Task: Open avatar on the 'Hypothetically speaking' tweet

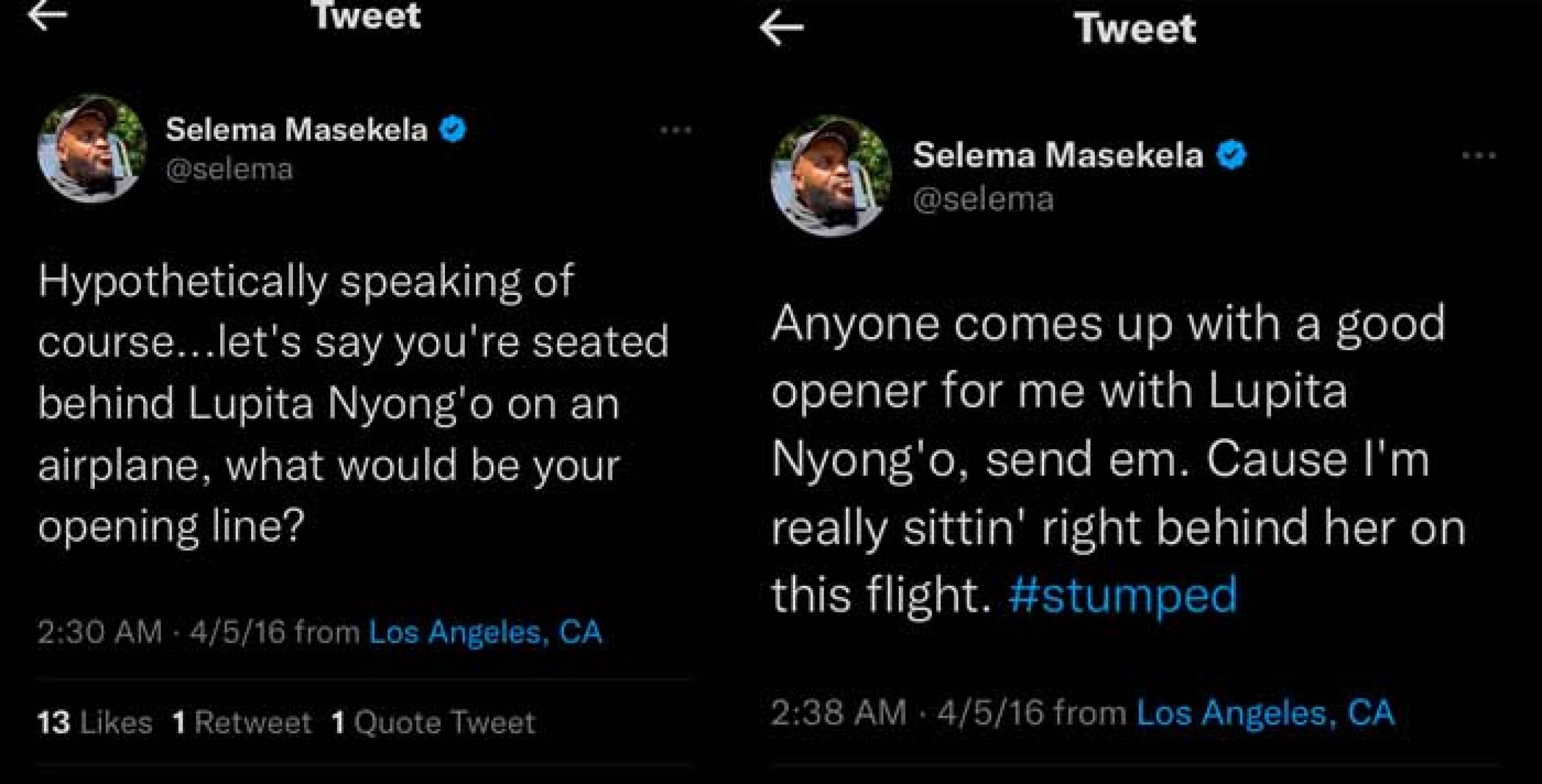Action: click(92, 148)
